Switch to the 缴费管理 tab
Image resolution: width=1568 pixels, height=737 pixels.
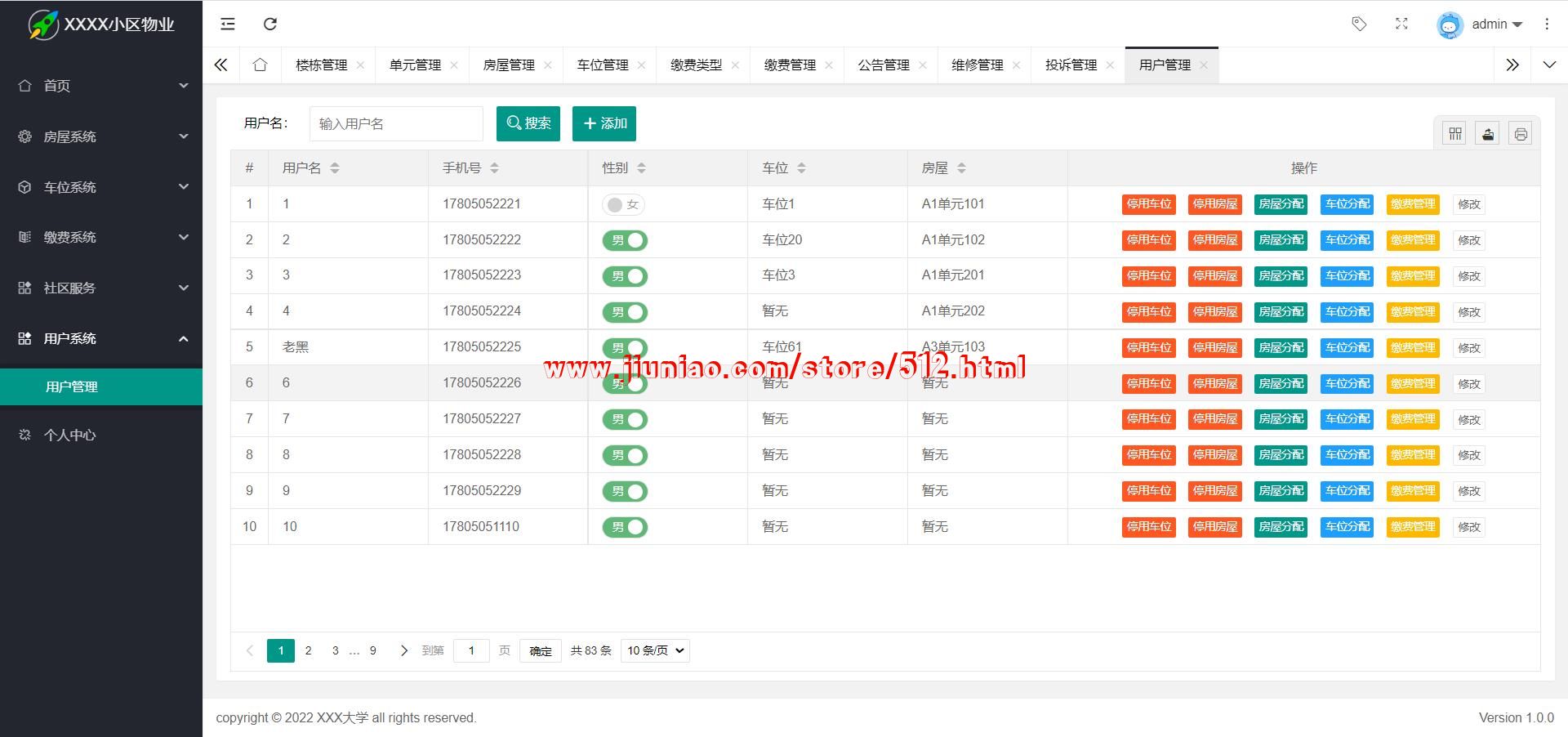tap(789, 65)
